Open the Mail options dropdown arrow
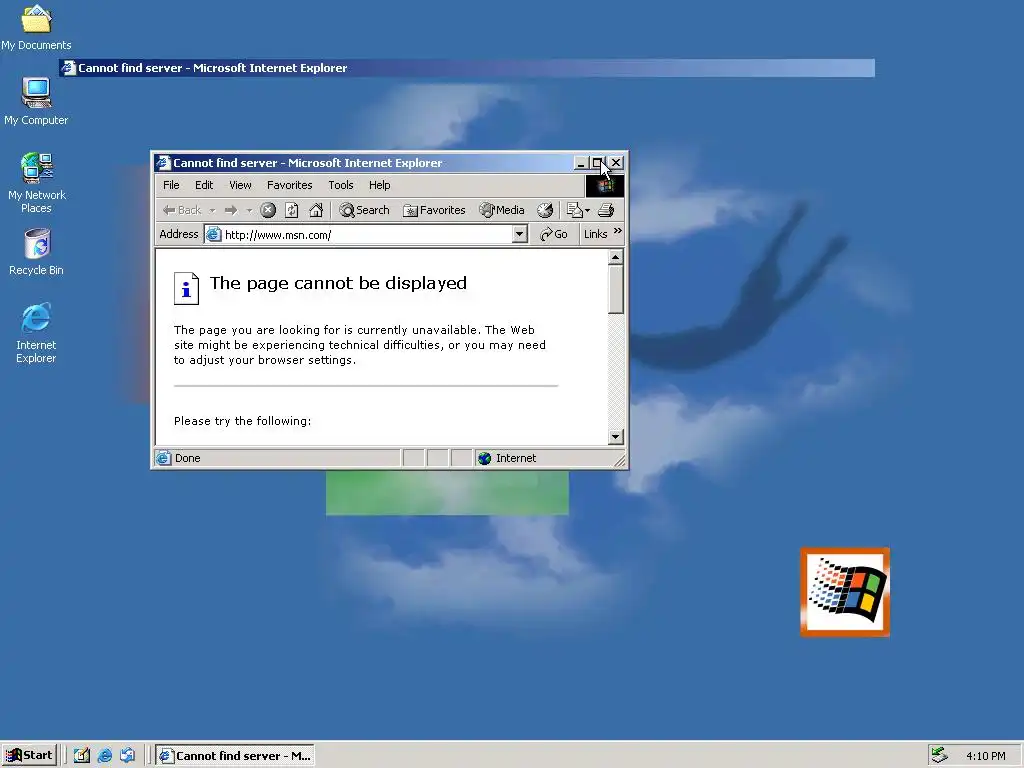 point(587,211)
